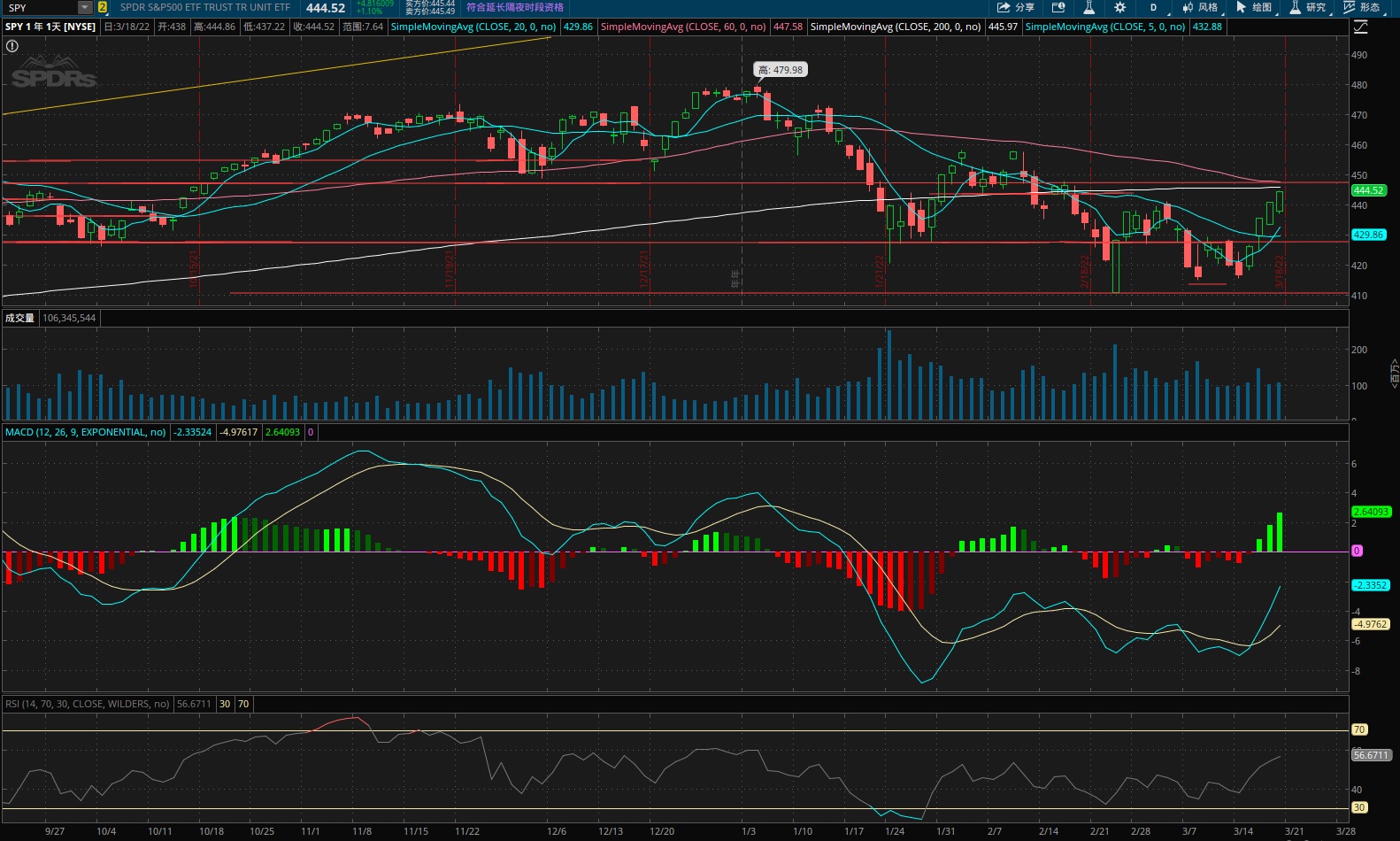Click the SPY 1 年 1天 [NYSE] chart title
This screenshot has width=1400, height=841.
(50, 27)
